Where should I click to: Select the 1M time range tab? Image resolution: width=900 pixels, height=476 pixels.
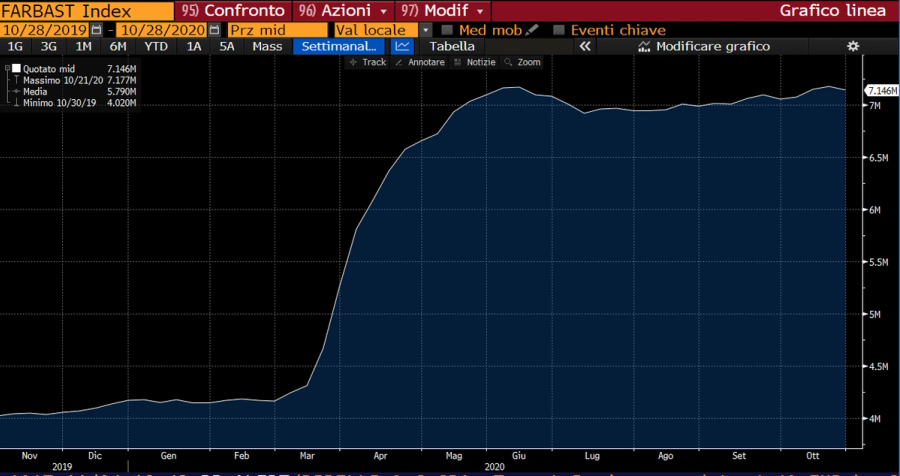tap(84, 47)
